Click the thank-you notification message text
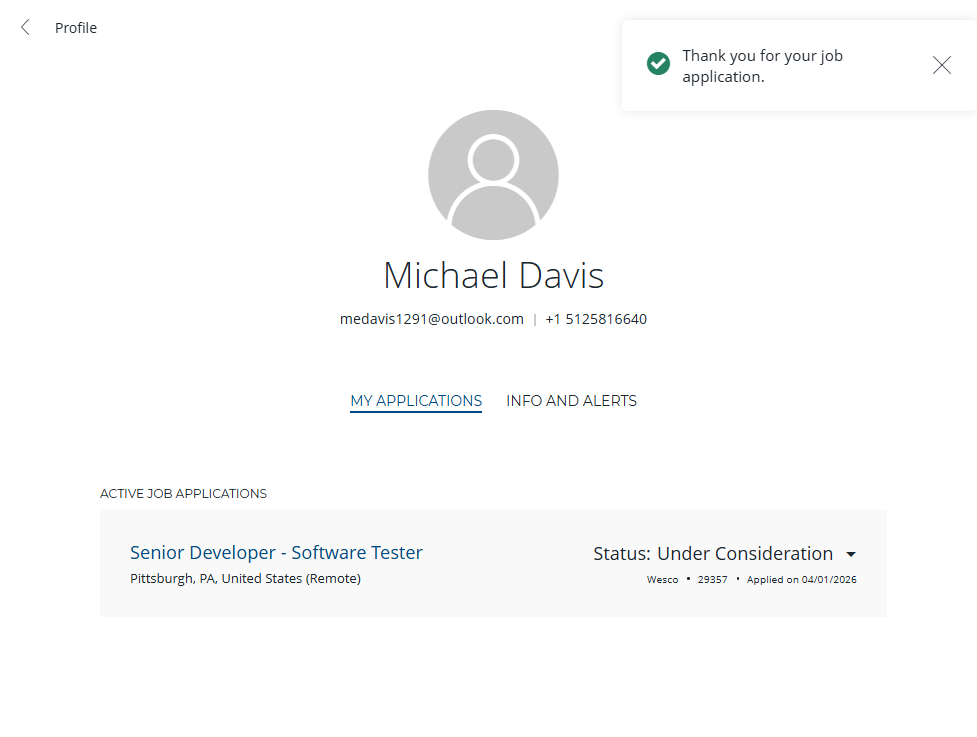Screen dimensions: 977x737 coord(762,66)
